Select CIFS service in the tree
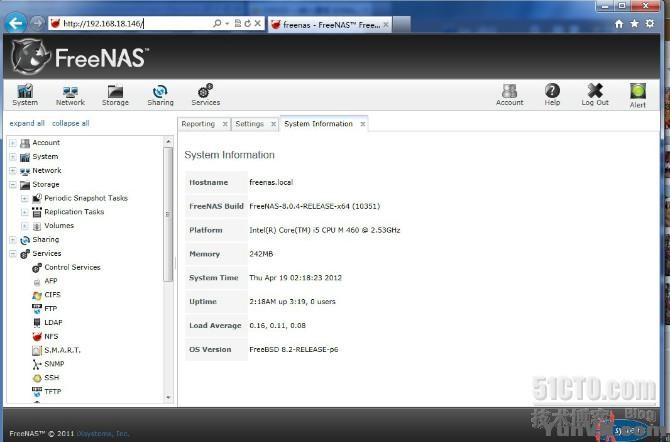Viewport: 670px width, 442px height. coord(46,295)
